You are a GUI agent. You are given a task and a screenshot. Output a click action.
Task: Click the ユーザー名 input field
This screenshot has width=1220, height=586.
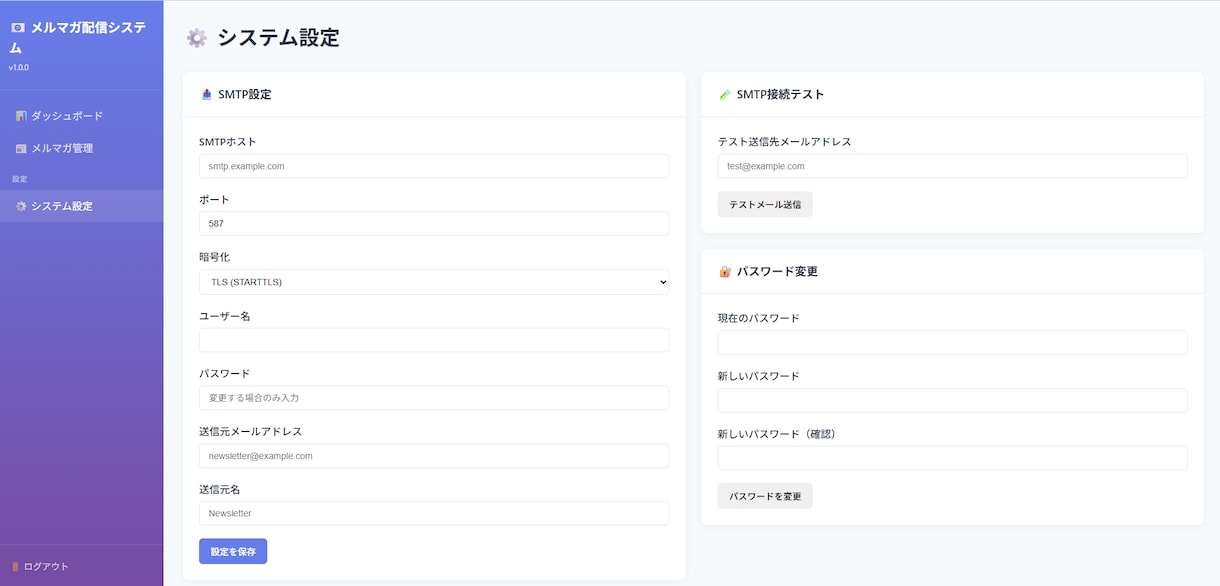click(x=434, y=340)
